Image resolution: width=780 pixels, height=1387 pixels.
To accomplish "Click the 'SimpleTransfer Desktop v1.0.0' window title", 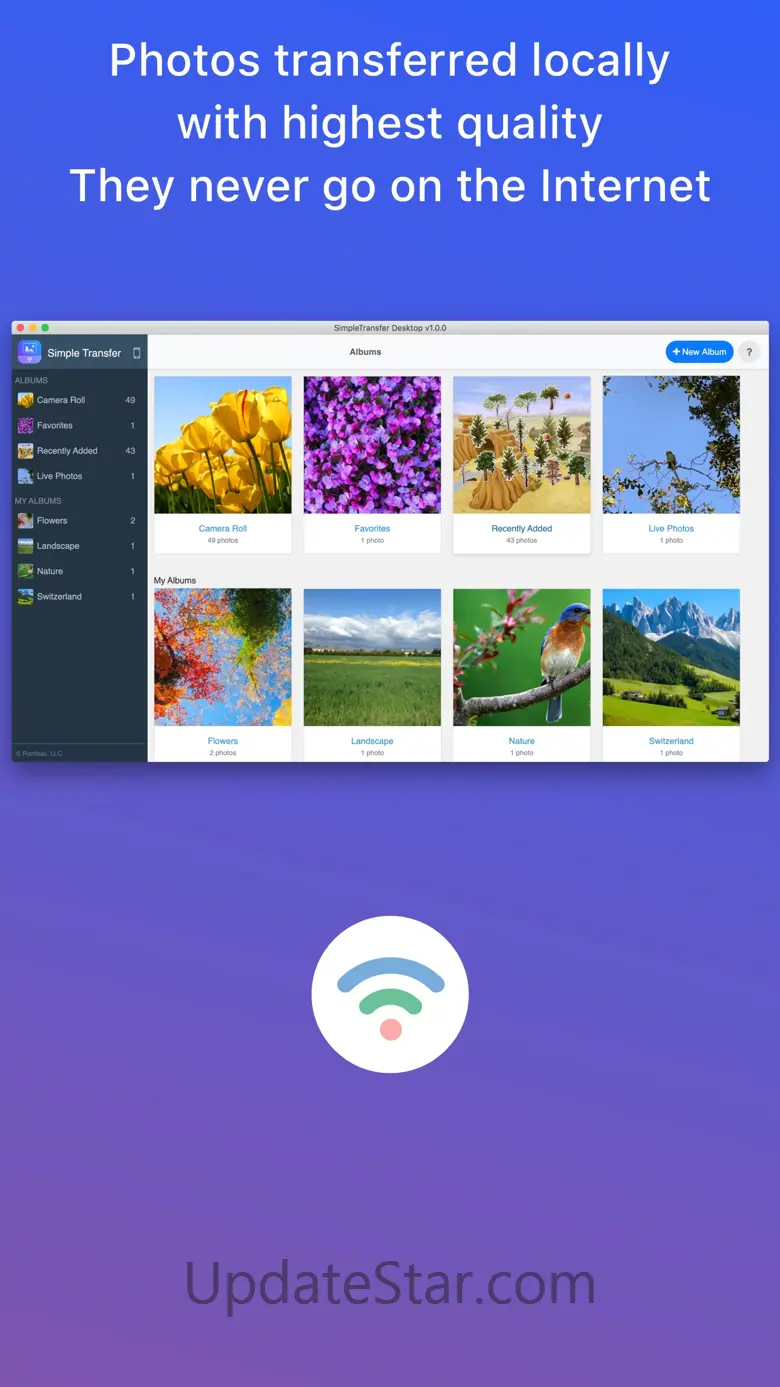I will pyautogui.click(x=391, y=328).
